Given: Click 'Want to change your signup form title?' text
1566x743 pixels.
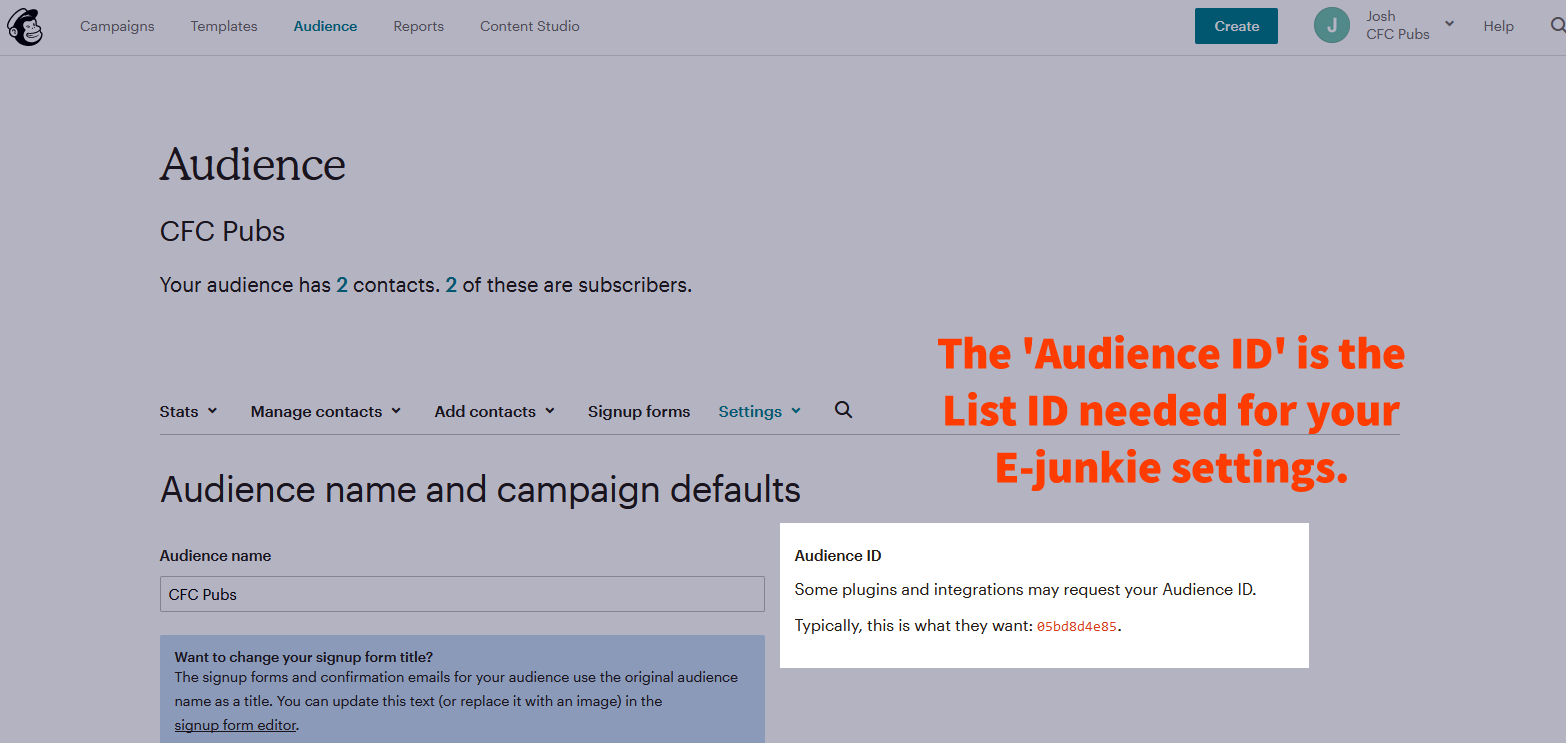Looking at the screenshot, I should tap(304, 657).
